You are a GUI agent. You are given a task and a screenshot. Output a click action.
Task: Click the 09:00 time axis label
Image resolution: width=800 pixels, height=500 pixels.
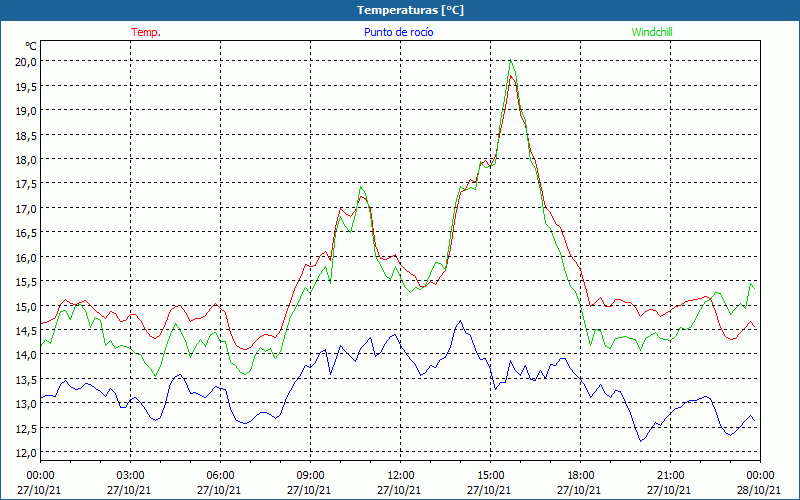point(310,476)
